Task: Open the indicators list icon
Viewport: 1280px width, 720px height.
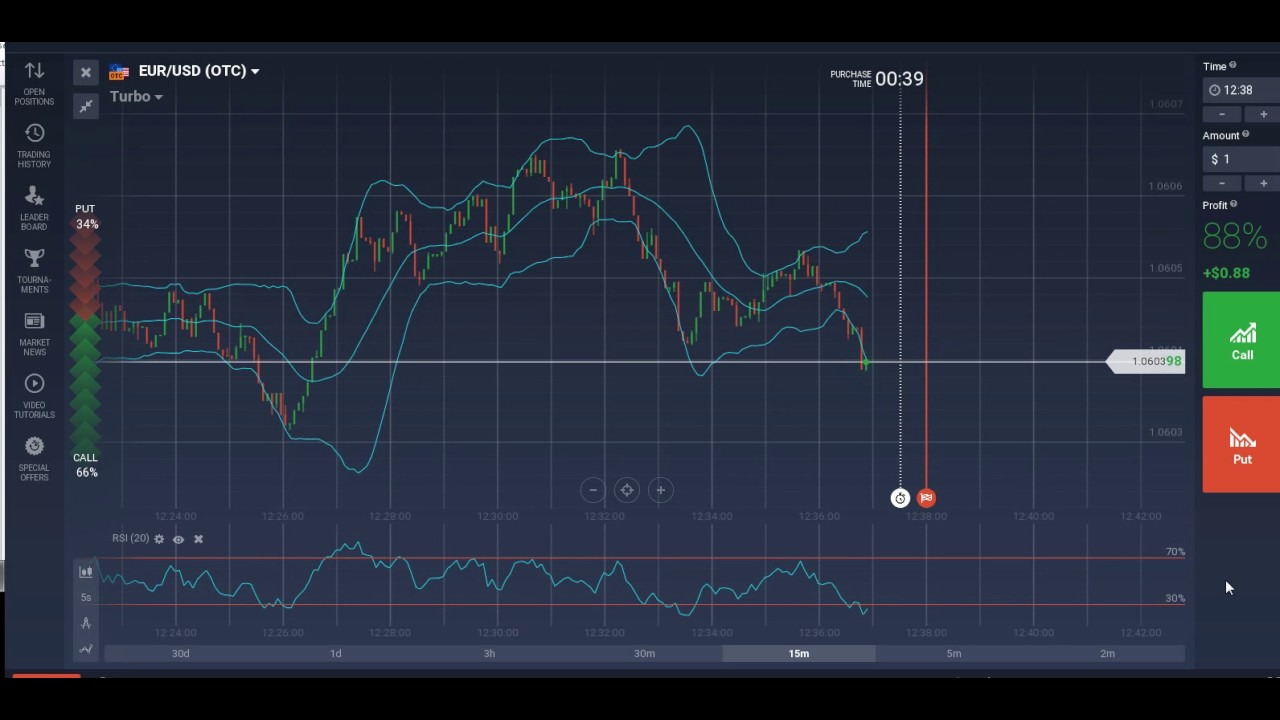Action: (86, 648)
